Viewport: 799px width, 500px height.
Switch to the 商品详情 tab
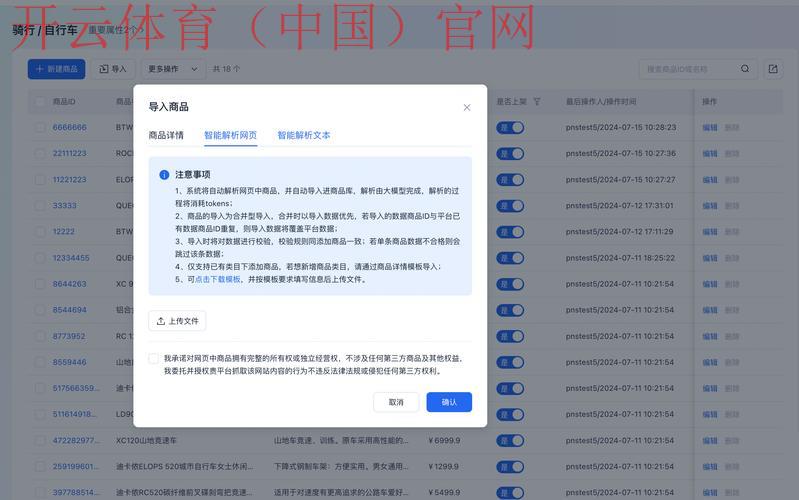pyautogui.click(x=166, y=135)
